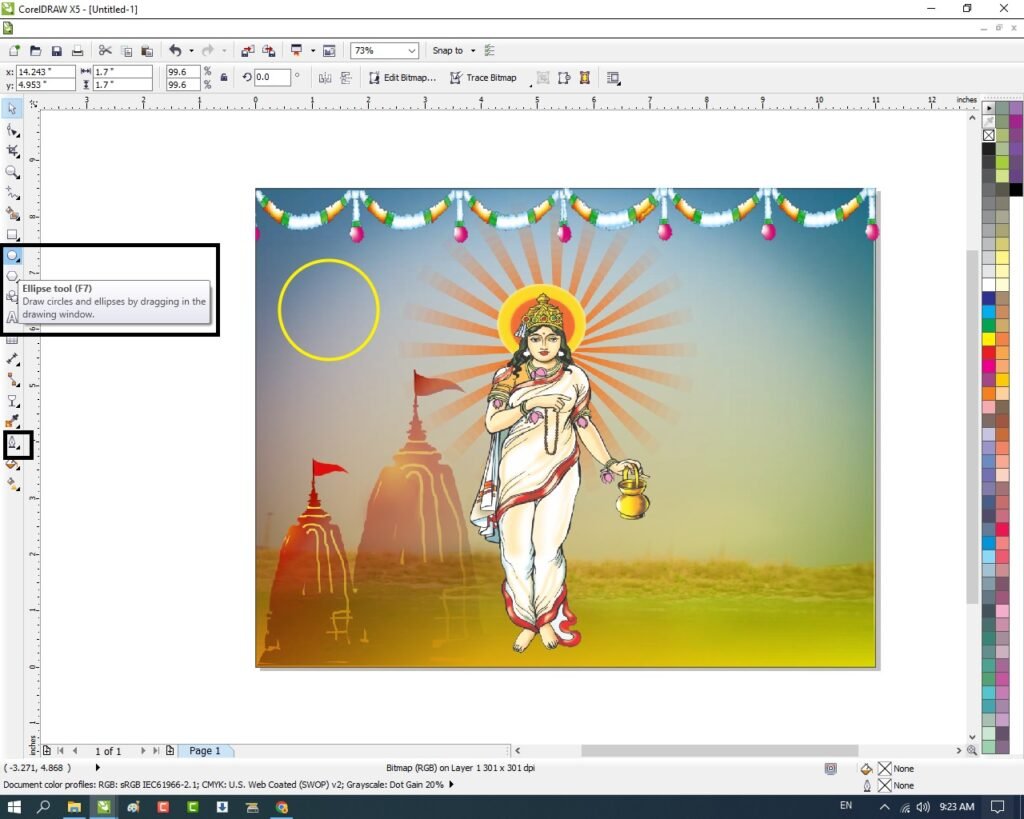Open taskbar search magnifier
Viewport: 1024px width, 819px height.
(43, 807)
